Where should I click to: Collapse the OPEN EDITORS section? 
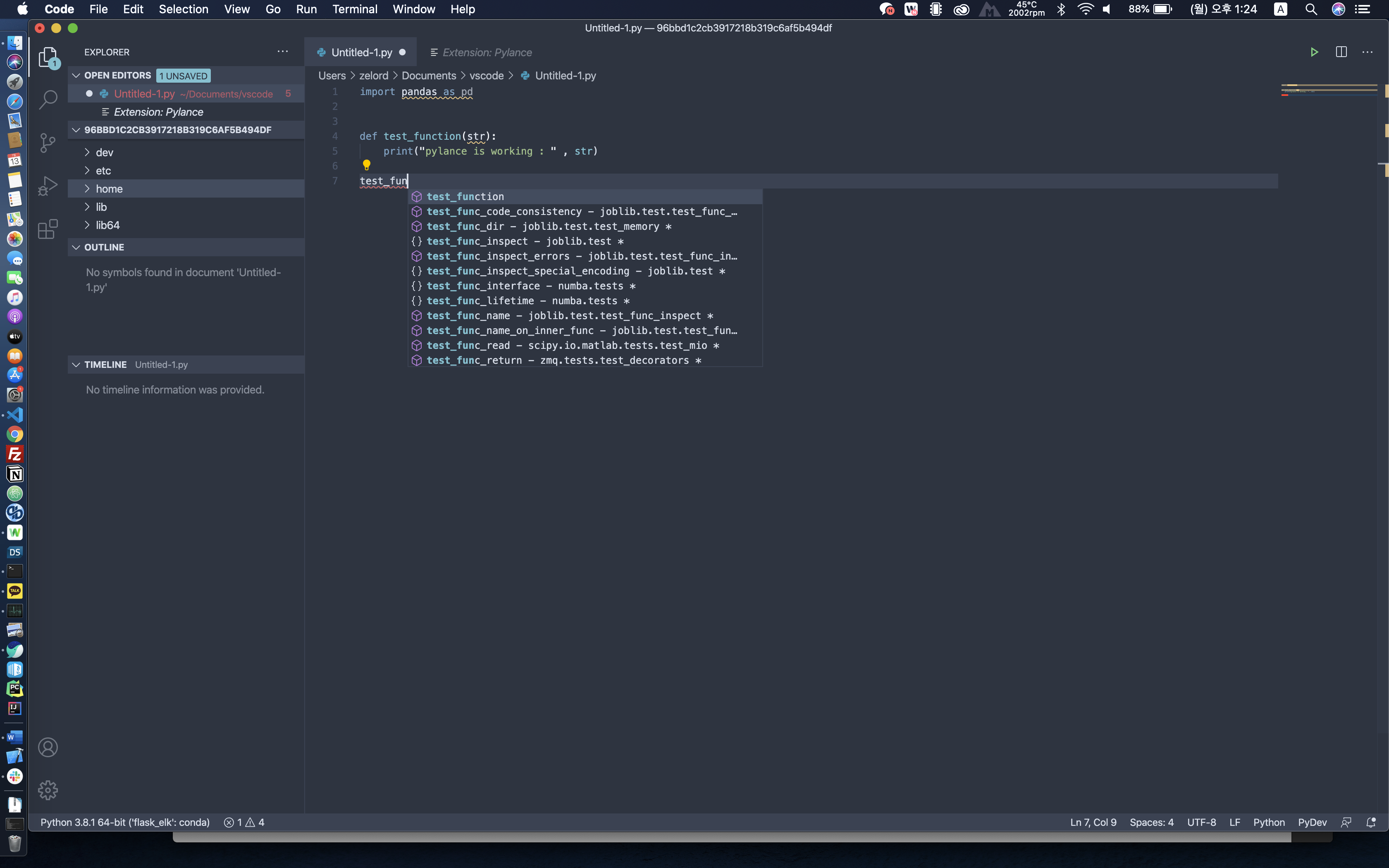(x=76, y=75)
